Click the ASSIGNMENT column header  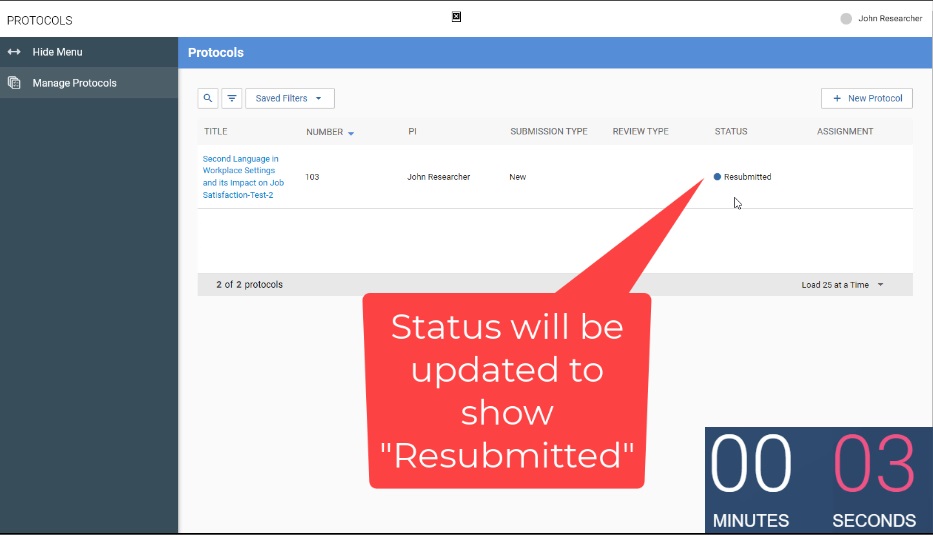844,132
